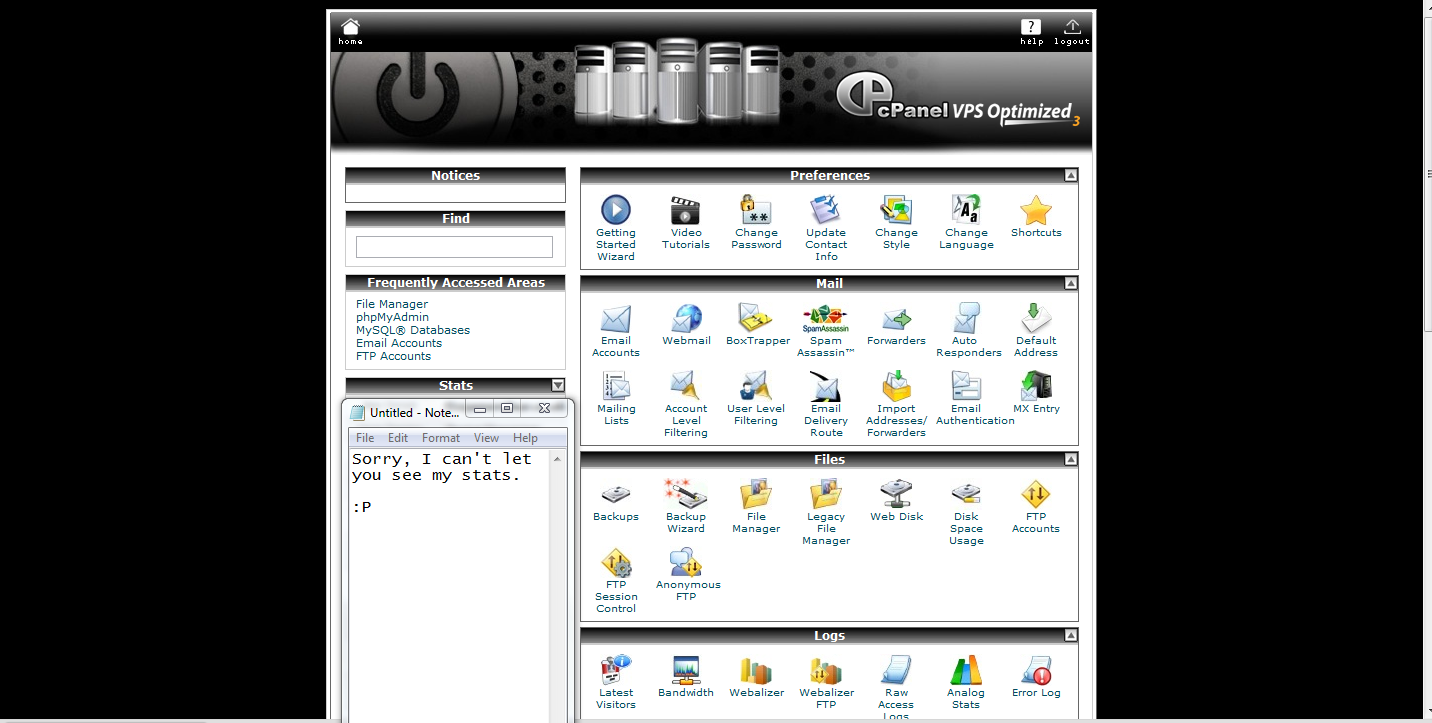This screenshot has width=1432, height=723.
Task: View the Error Log
Action: point(1036,672)
